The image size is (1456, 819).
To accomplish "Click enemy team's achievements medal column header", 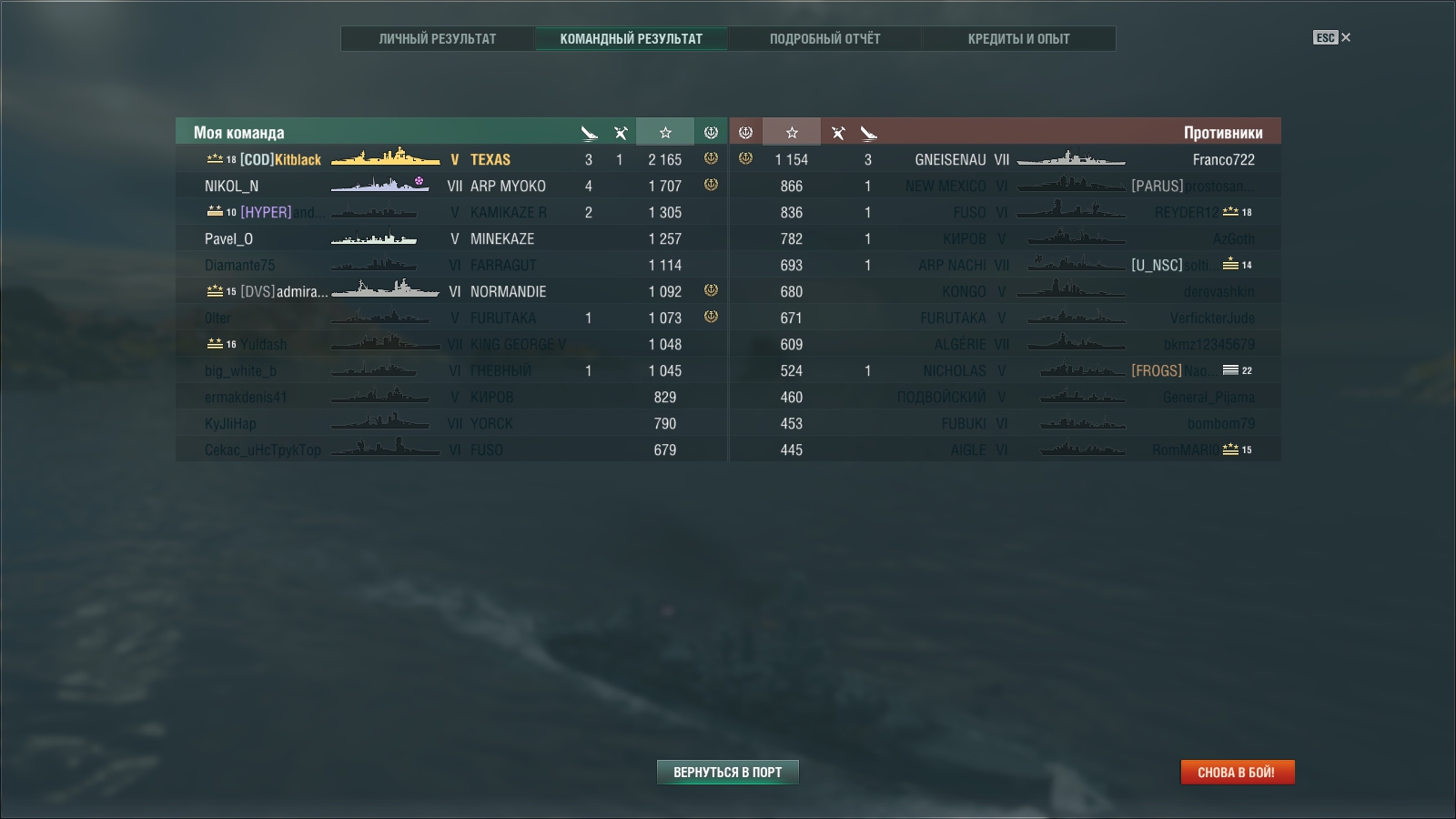I will click(745, 132).
